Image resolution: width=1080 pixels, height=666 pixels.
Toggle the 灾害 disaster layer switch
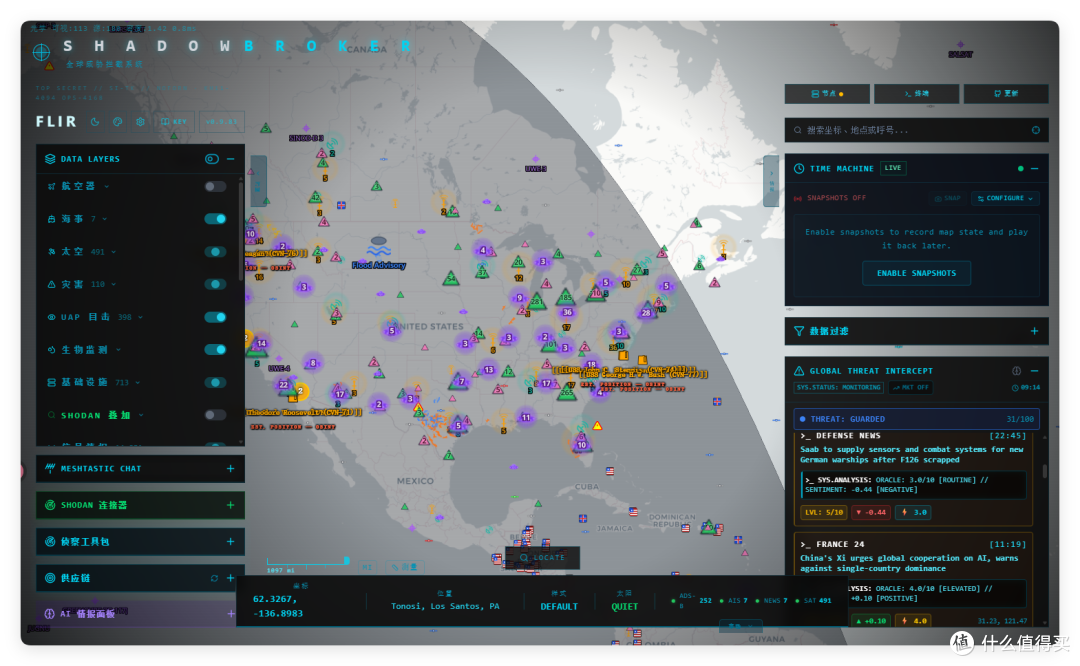pos(215,284)
